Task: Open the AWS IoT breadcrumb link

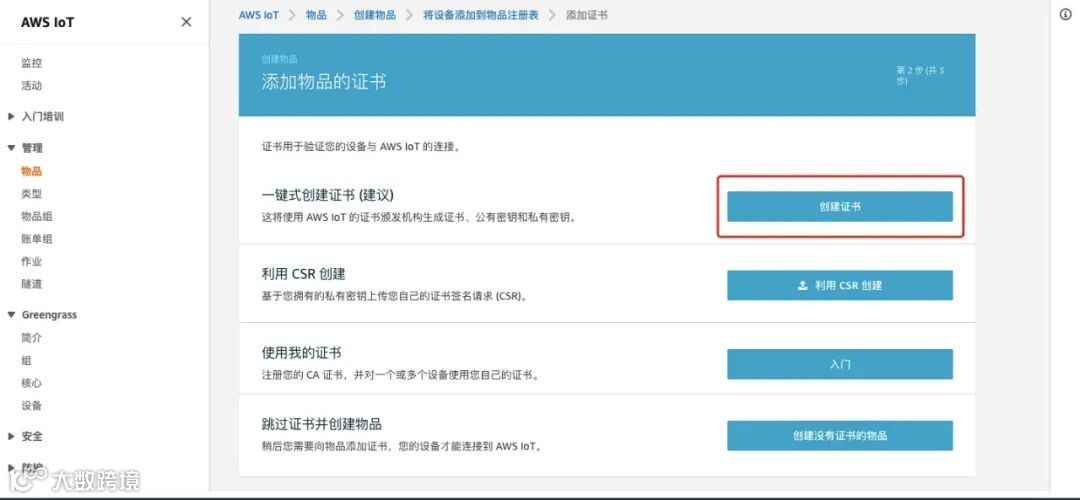Action: click(x=259, y=14)
